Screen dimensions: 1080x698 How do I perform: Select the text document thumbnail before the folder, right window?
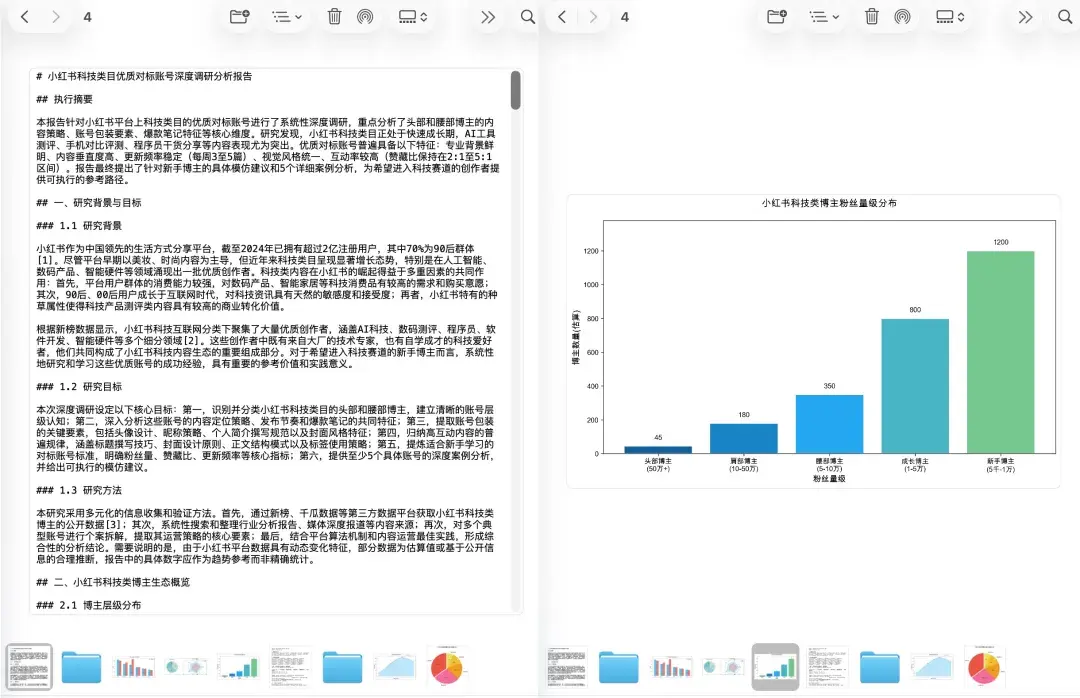tap(567, 667)
